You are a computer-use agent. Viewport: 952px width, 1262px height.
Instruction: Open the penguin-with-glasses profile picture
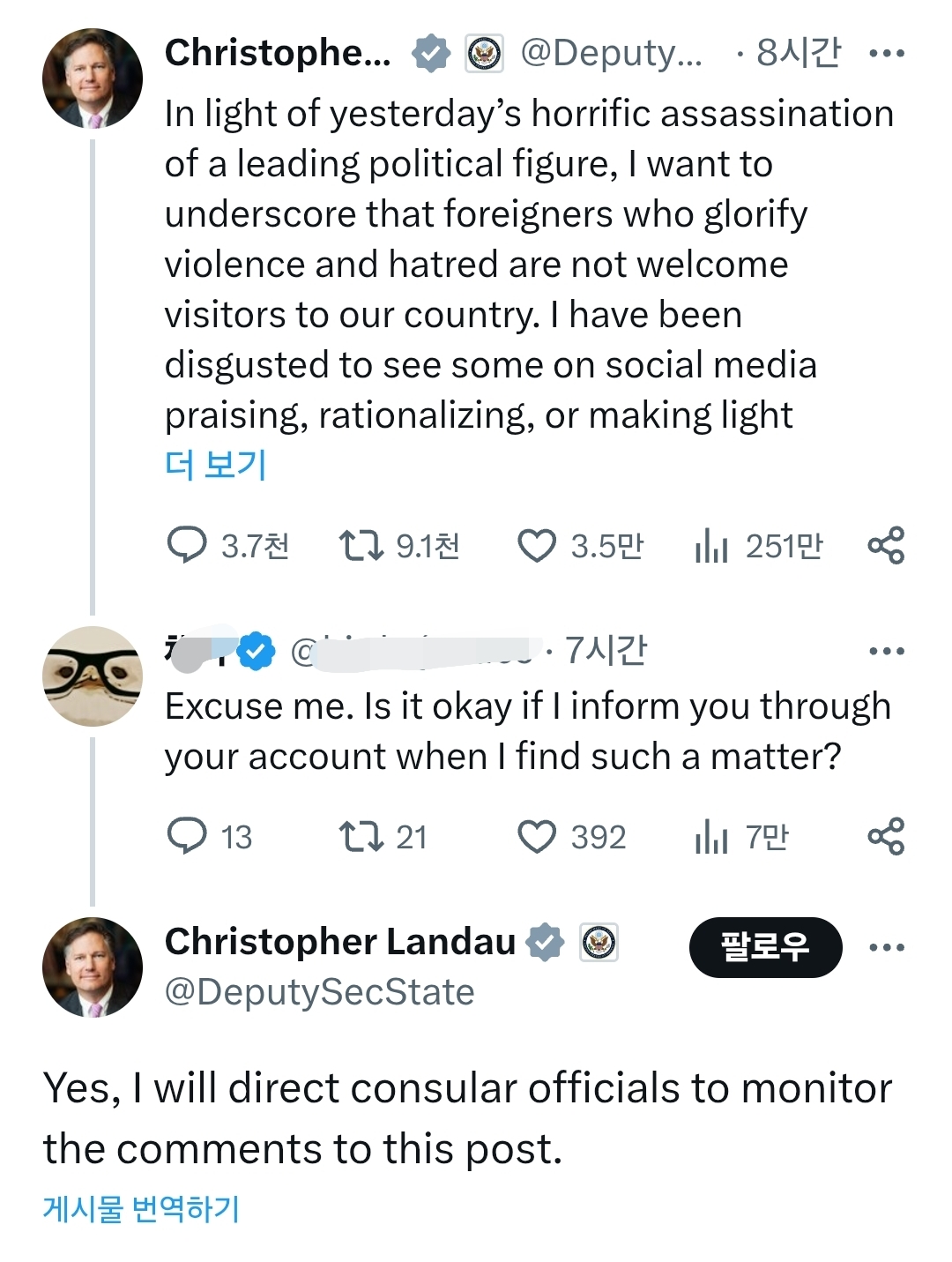(x=92, y=676)
